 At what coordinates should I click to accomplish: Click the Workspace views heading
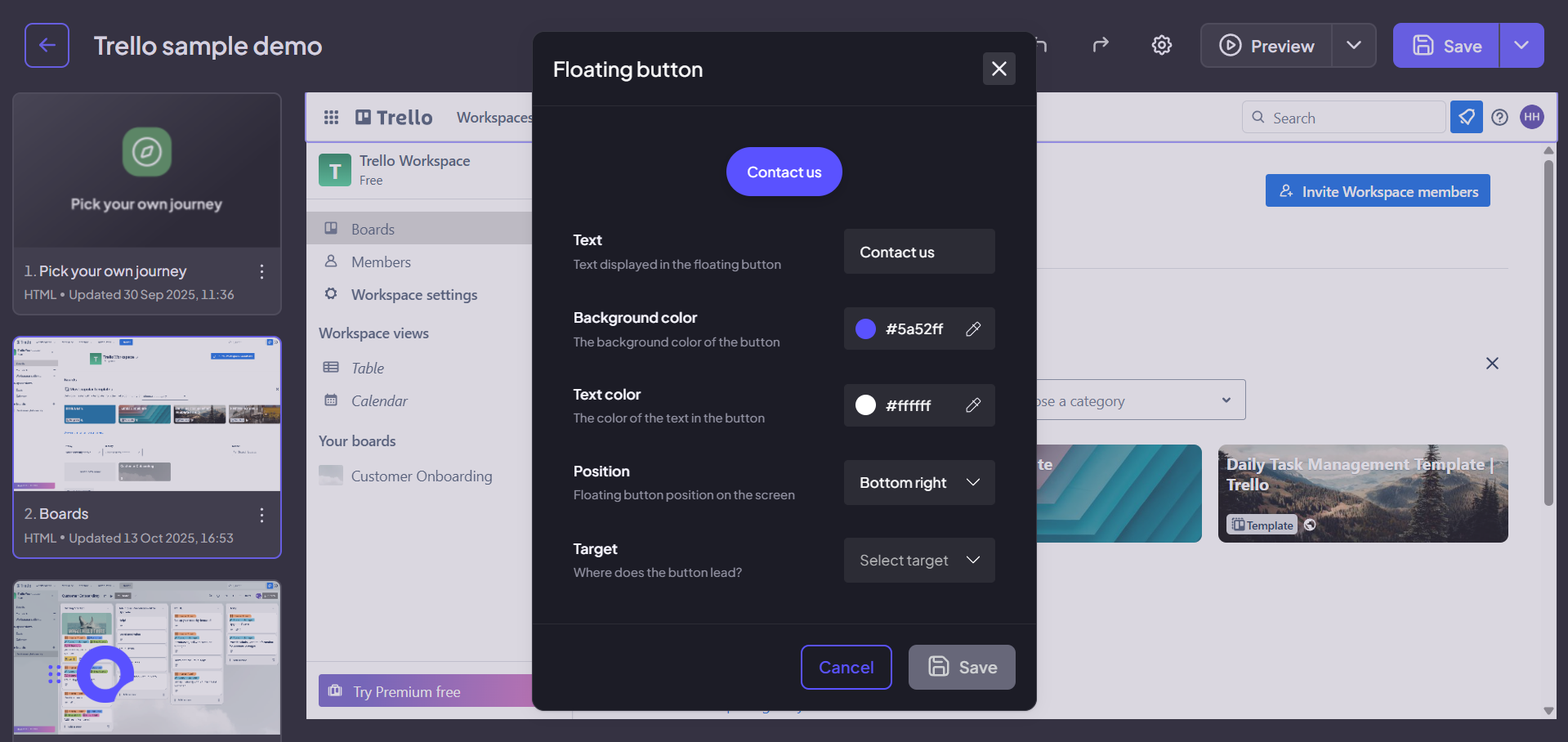pos(373,333)
